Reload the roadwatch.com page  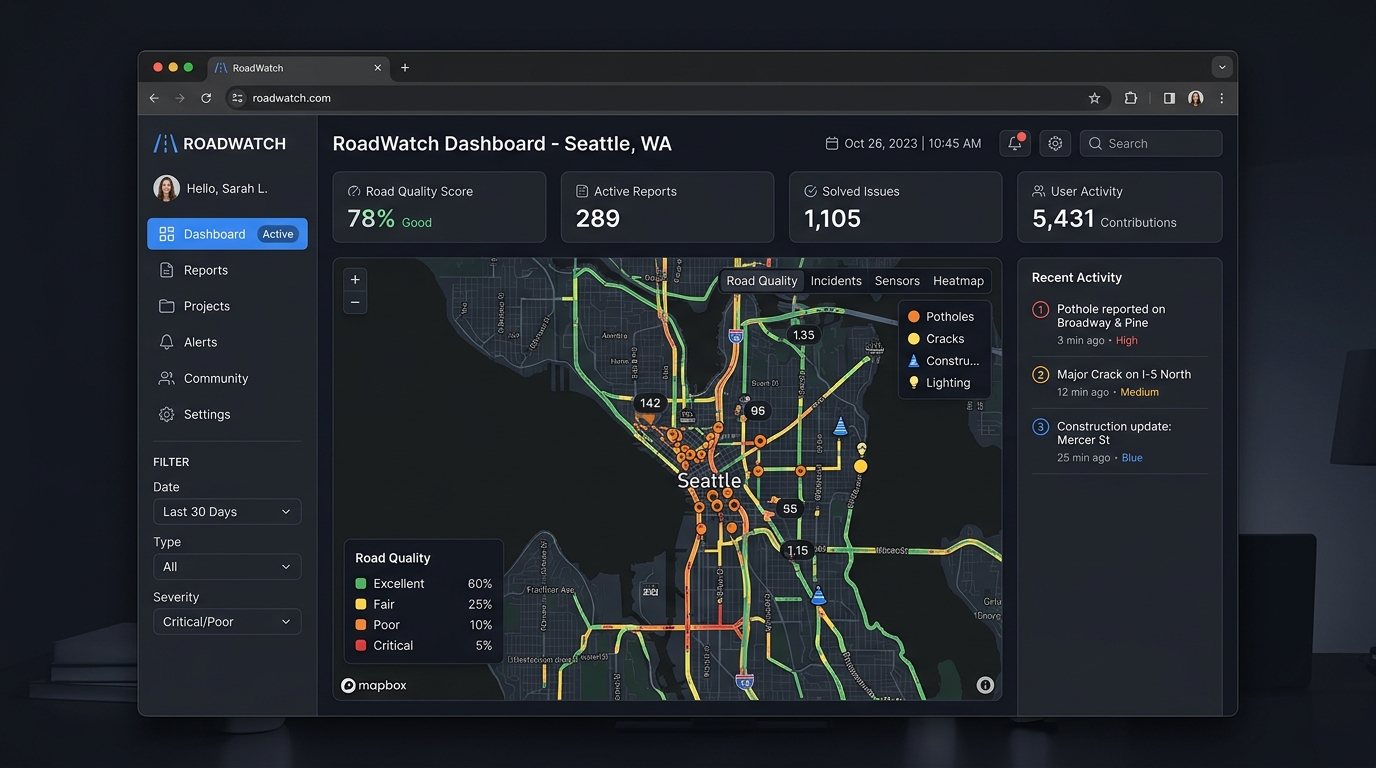pos(206,98)
